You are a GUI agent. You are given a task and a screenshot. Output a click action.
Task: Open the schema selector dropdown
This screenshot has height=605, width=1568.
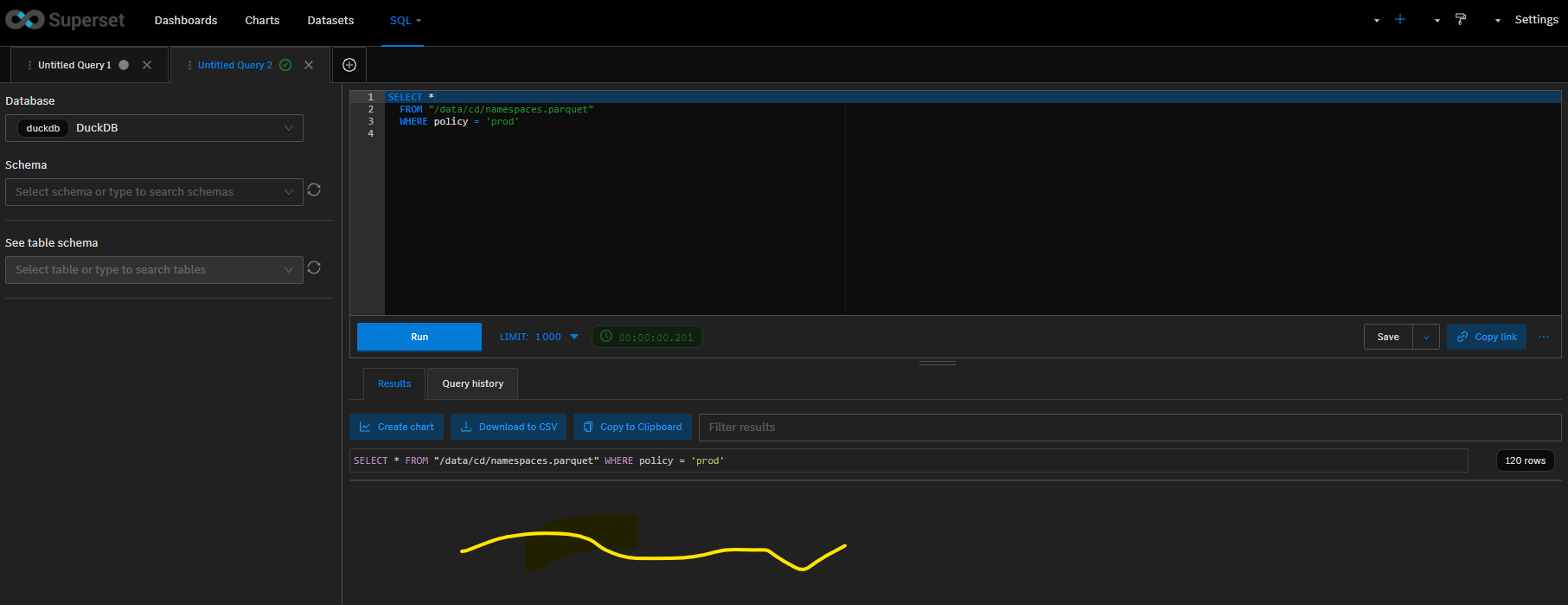coord(289,192)
